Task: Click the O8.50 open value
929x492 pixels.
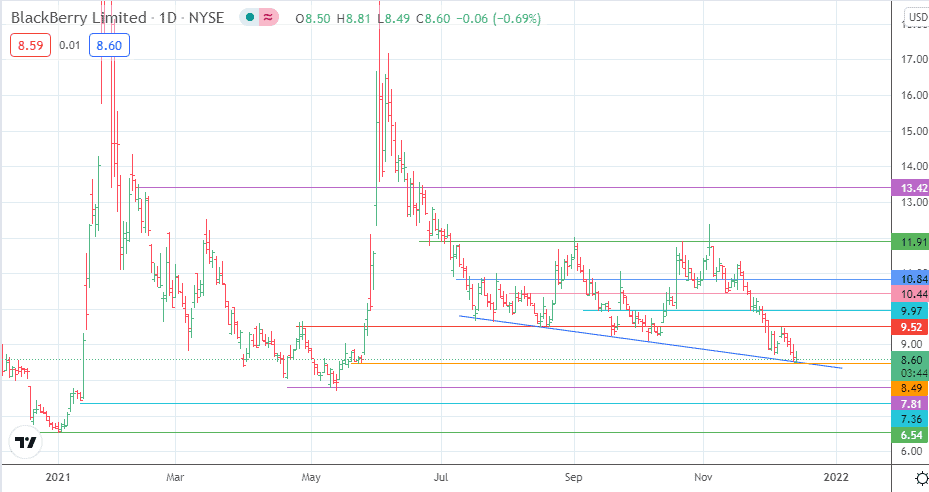Action: tap(313, 19)
